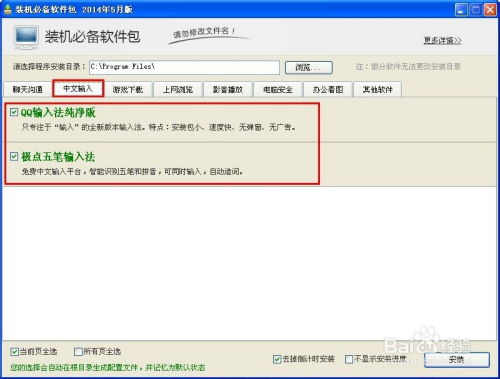This screenshot has height=379, width=500.
Task: Maximize the installer window
Action: coord(476,10)
